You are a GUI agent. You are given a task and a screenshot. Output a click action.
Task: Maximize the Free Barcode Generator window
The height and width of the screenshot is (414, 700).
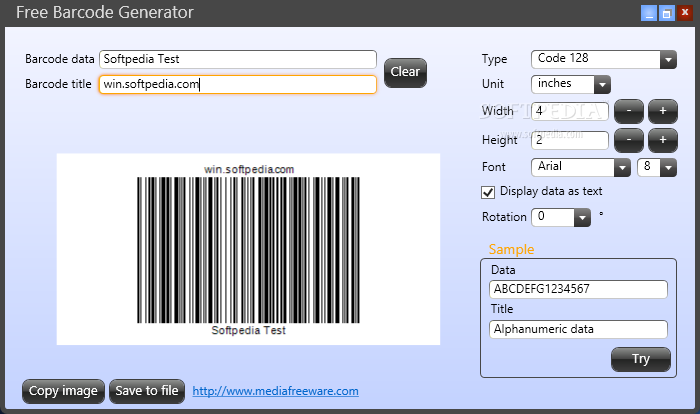click(667, 13)
